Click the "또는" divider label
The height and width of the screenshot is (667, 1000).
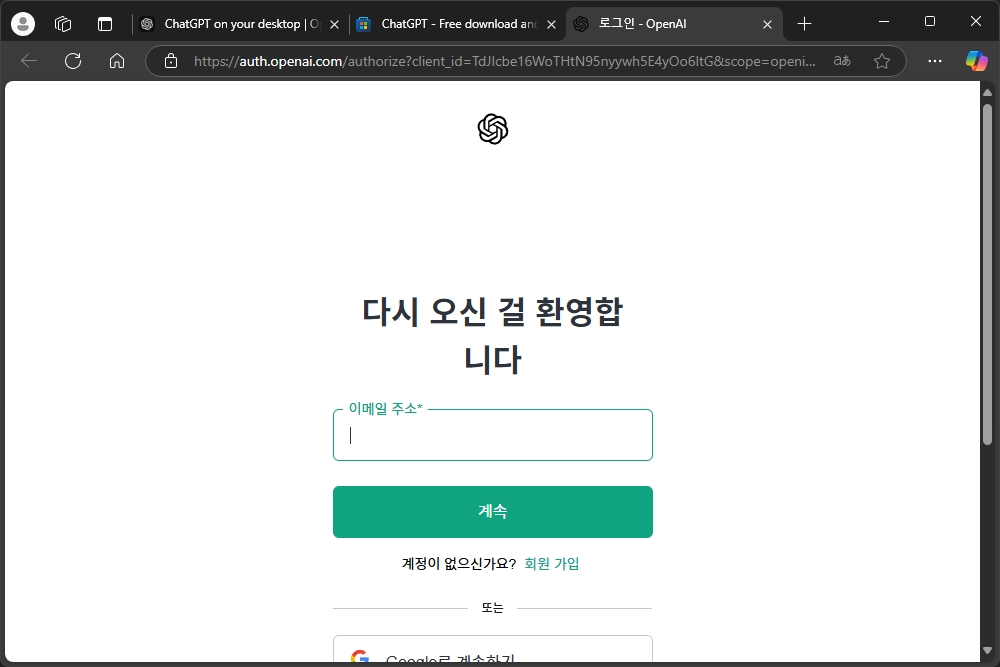pos(492,608)
